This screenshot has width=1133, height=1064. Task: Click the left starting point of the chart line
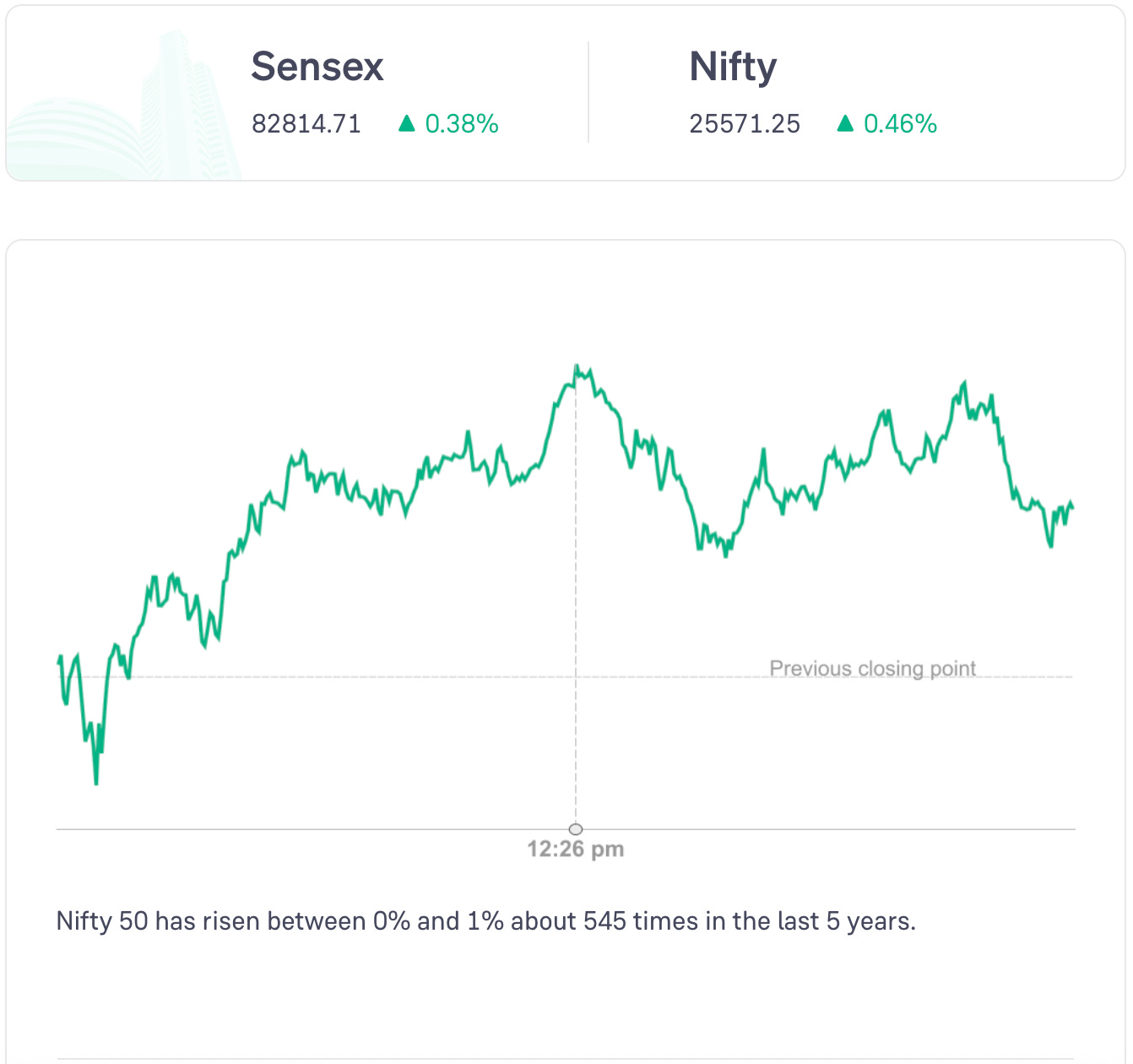pos(58,662)
